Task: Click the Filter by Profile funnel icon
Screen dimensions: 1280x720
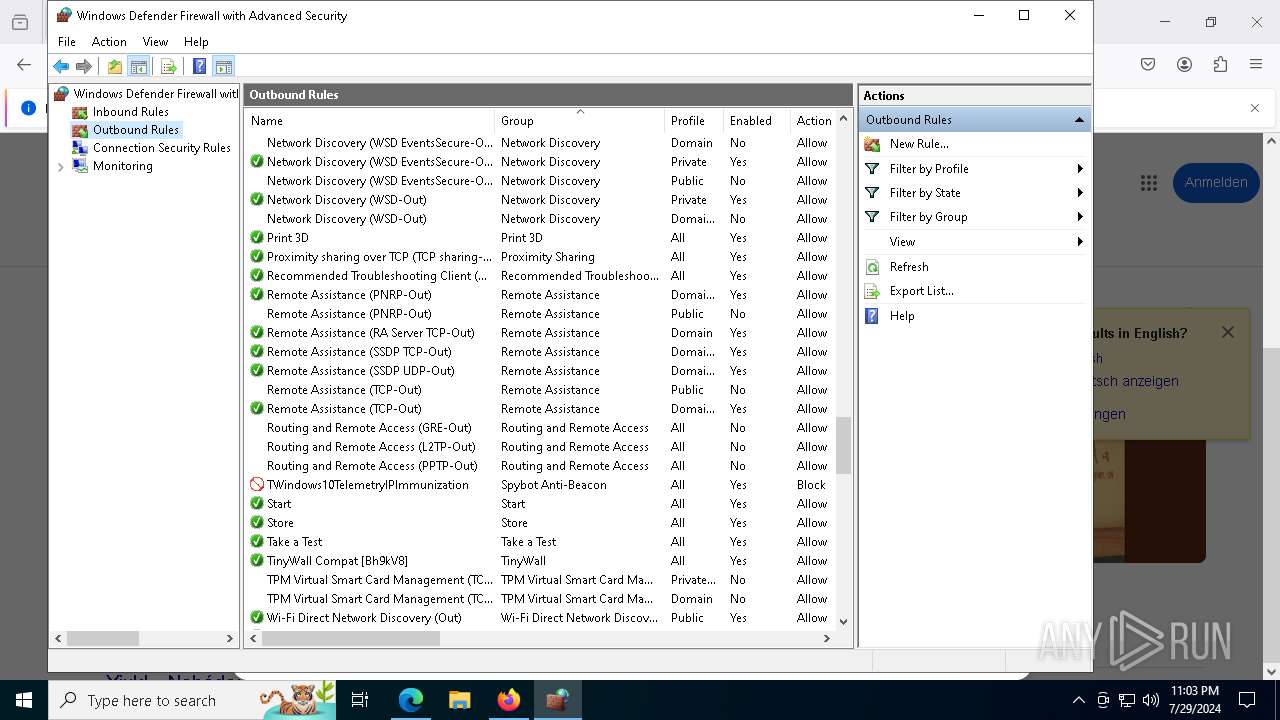Action: coord(872,169)
